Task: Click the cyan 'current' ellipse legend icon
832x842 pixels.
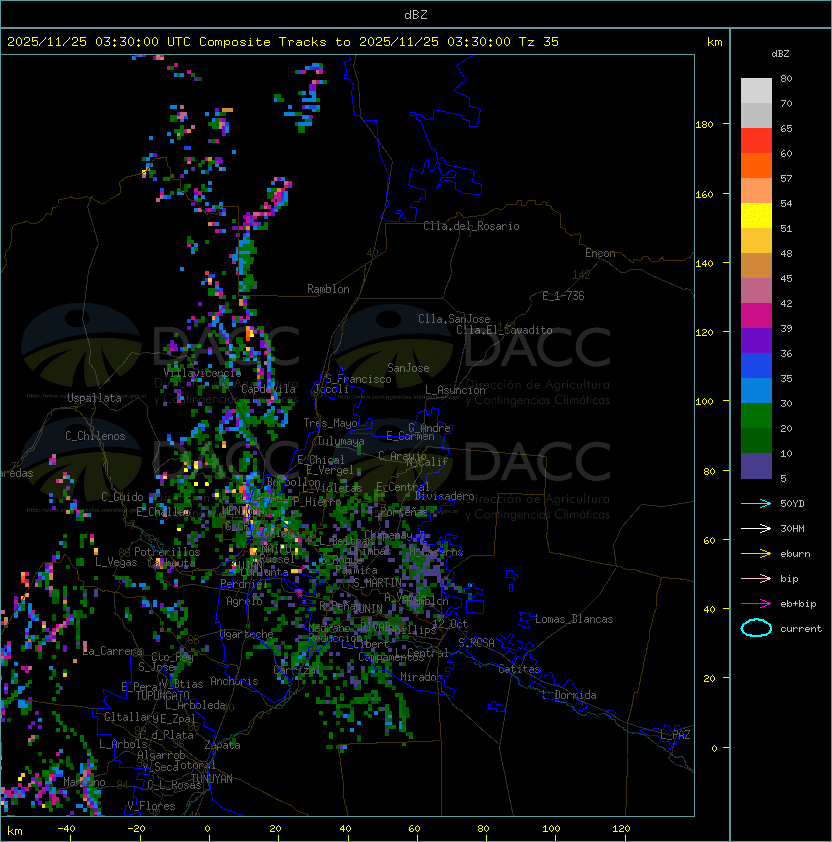Action: 756,628
